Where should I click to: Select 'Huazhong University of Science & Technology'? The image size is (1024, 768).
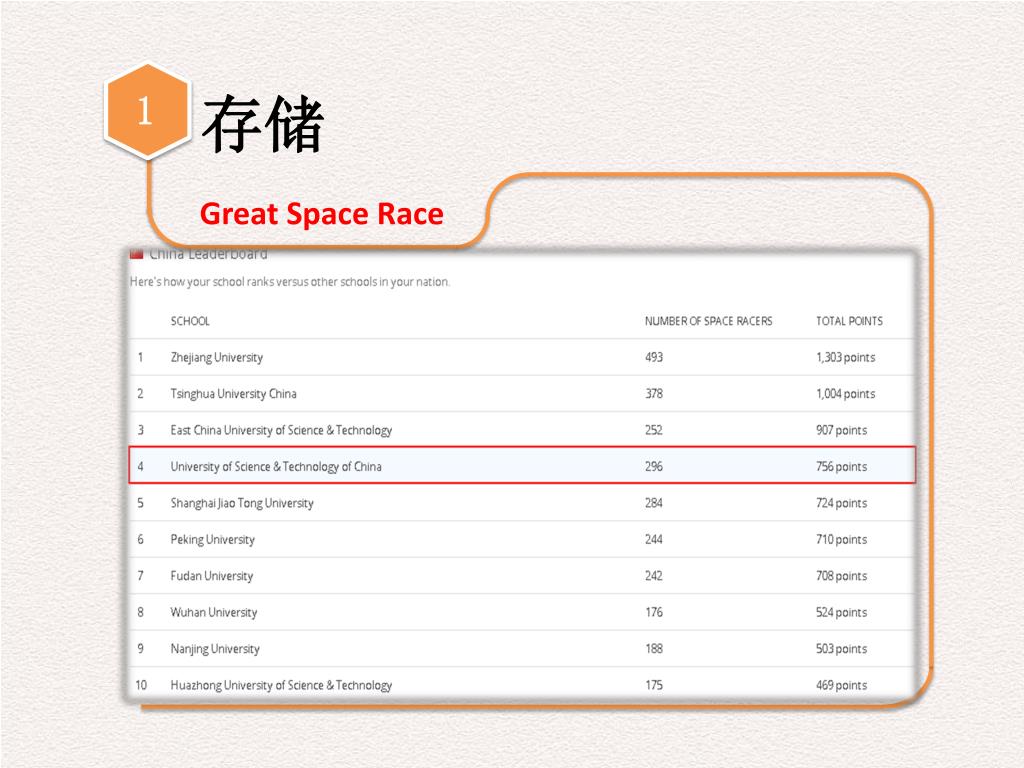point(281,685)
